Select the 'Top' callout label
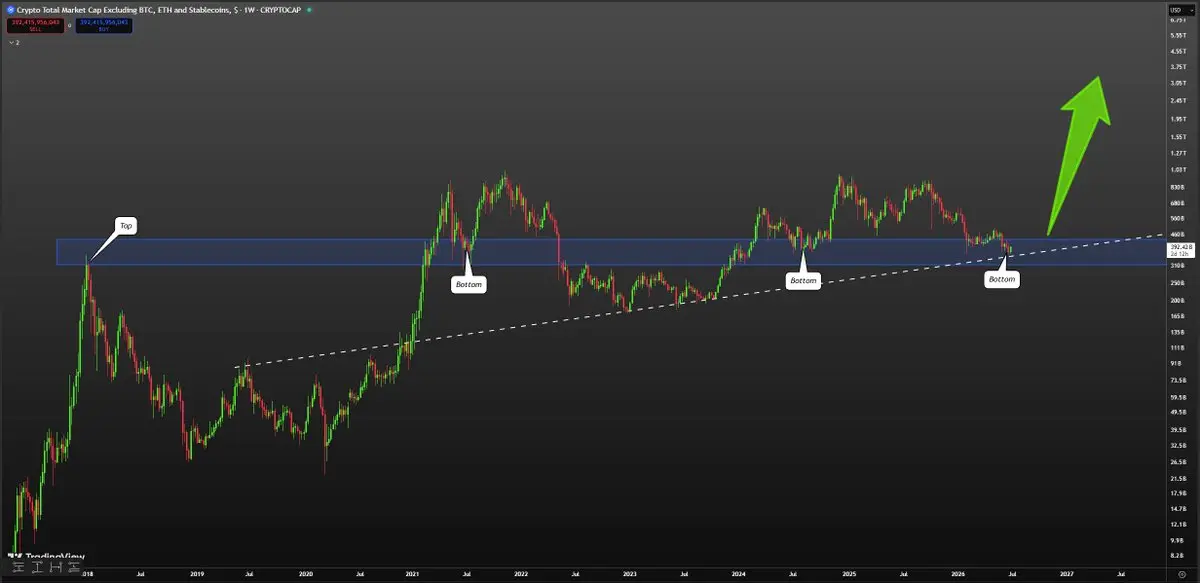Image resolution: width=1200 pixels, height=583 pixels. 126,226
